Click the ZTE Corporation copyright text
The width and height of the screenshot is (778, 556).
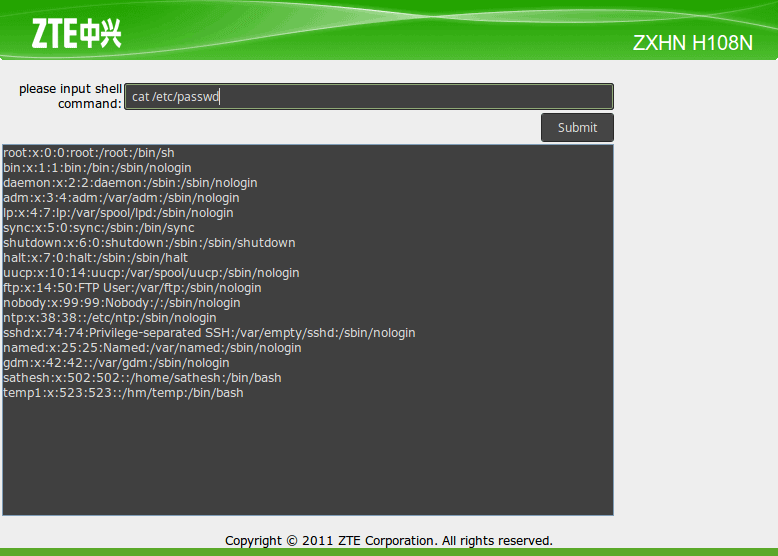(389, 541)
